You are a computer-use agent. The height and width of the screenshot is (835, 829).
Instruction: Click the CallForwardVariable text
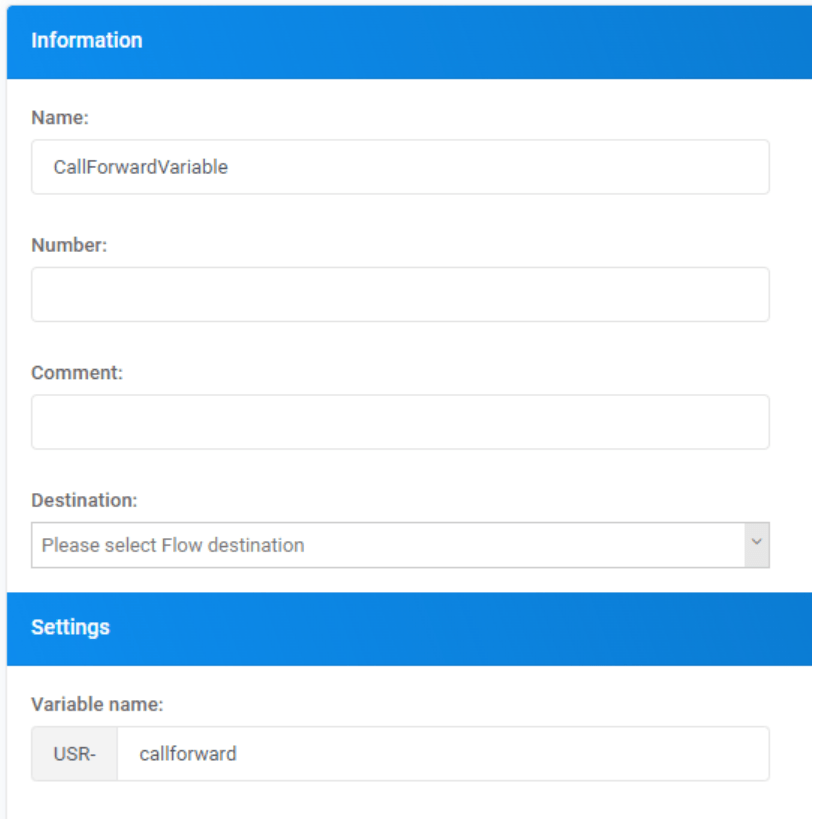(141, 167)
